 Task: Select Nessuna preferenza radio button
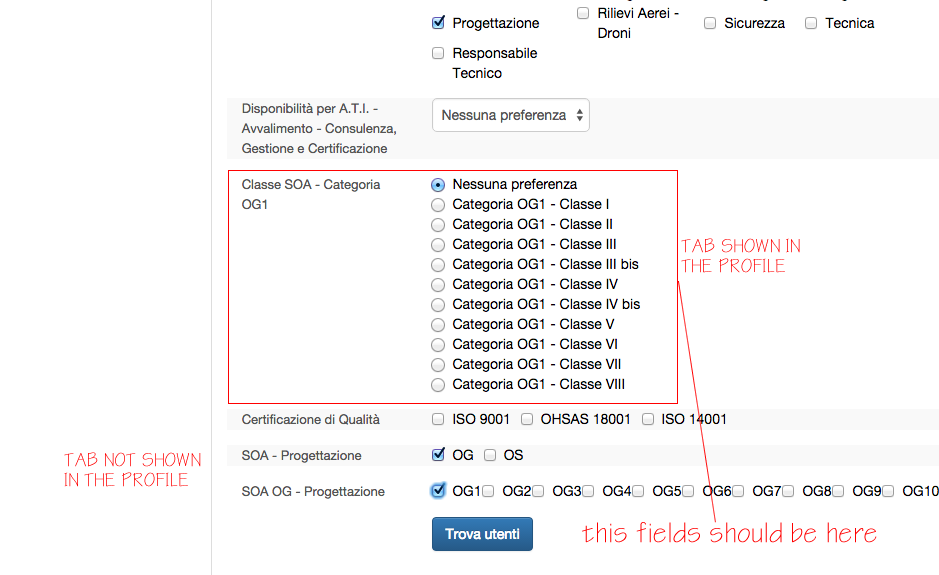coord(438,184)
